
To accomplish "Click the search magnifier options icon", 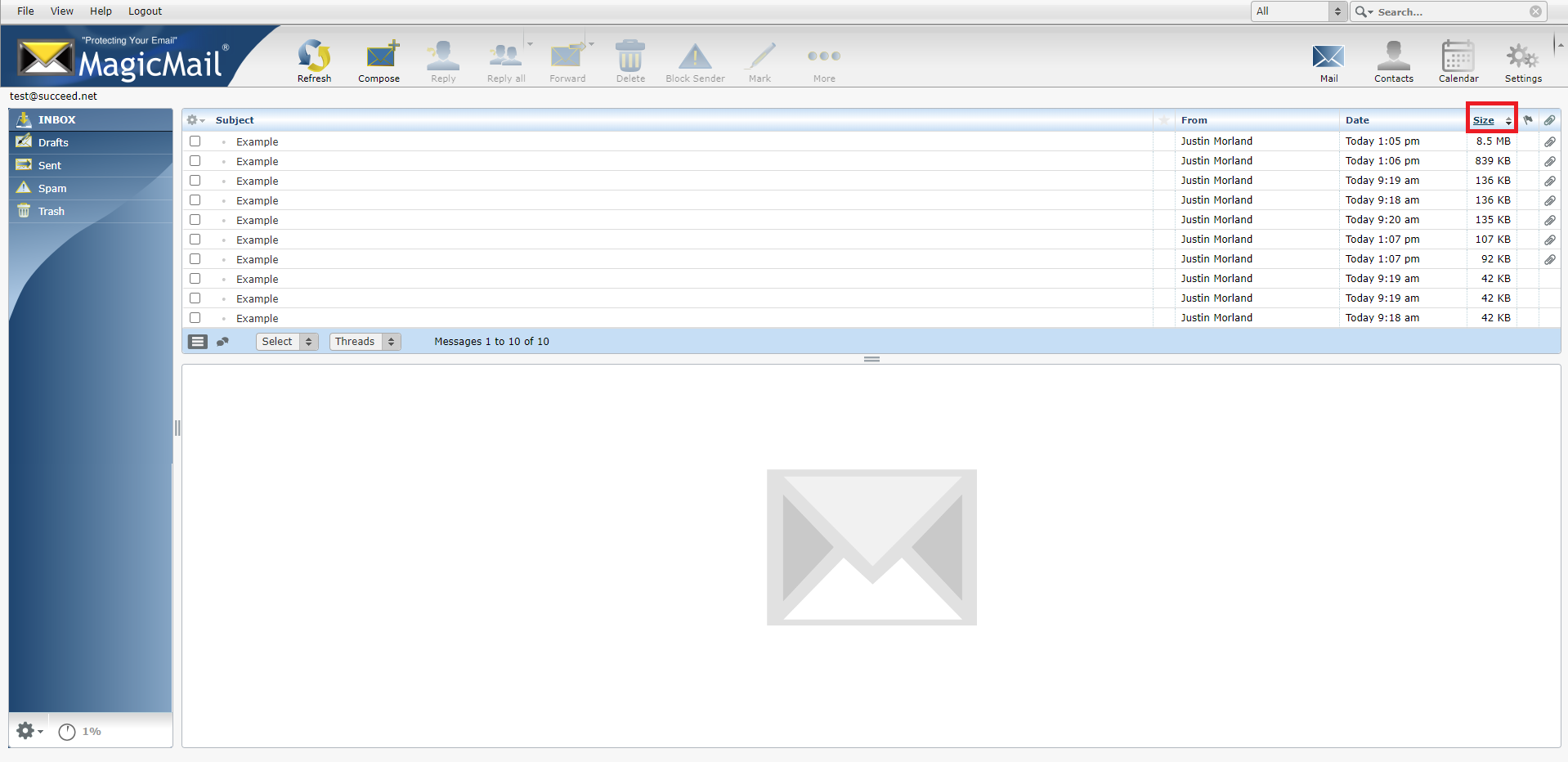I will tap(1364, 11).
